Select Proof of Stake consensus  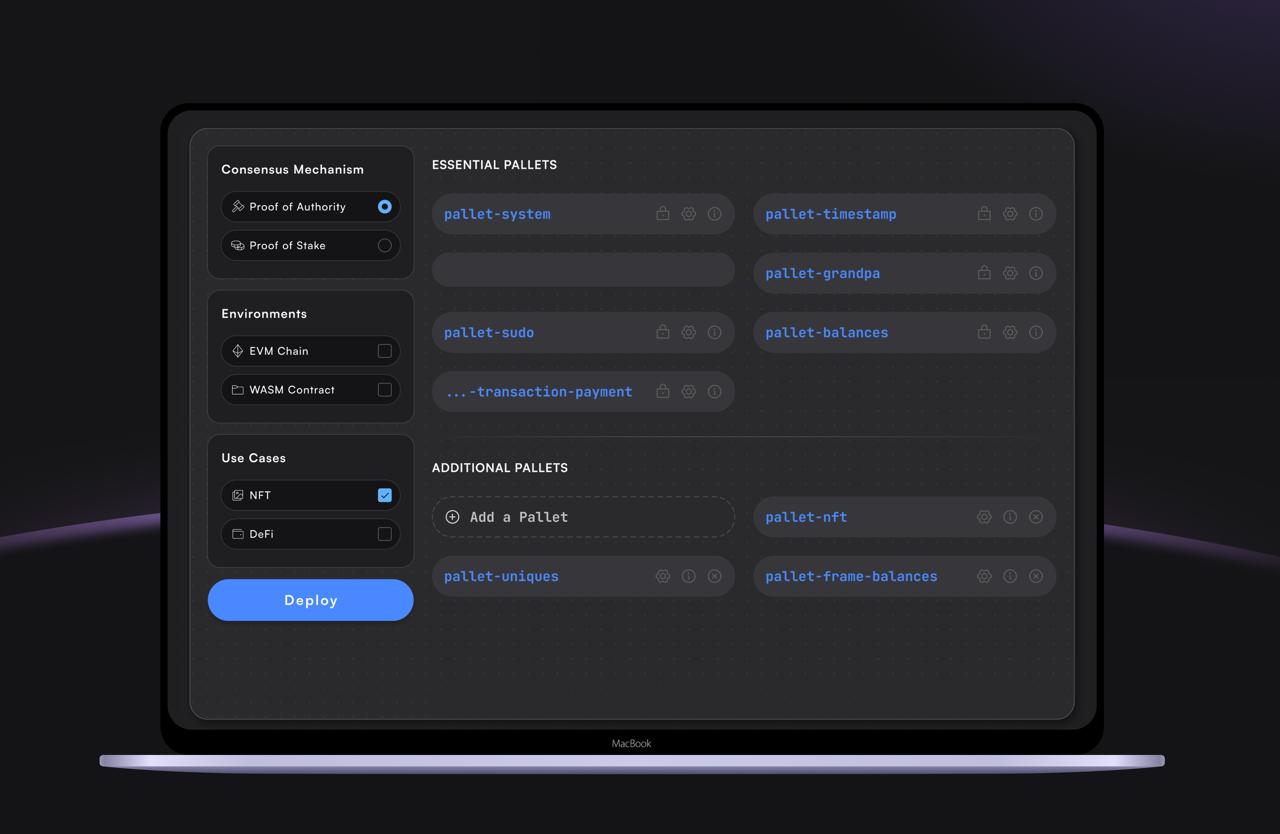pyautogui.click(x=383, y=245)
